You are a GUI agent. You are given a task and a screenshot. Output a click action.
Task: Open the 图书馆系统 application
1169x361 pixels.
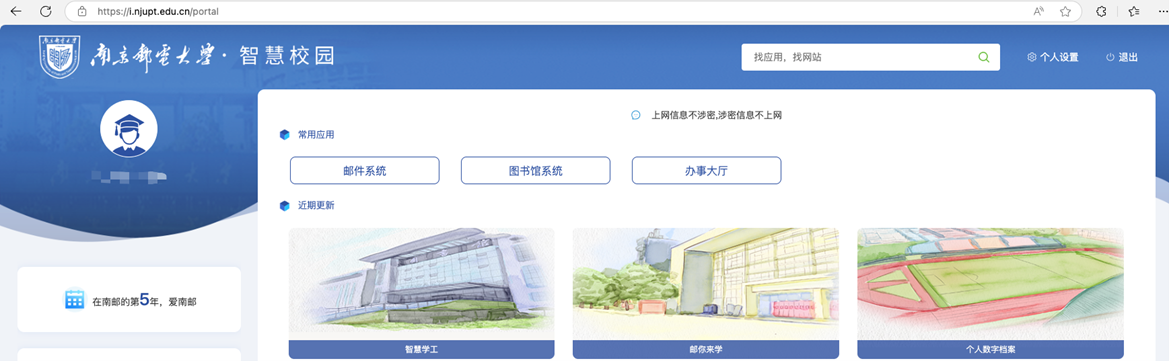535,171
